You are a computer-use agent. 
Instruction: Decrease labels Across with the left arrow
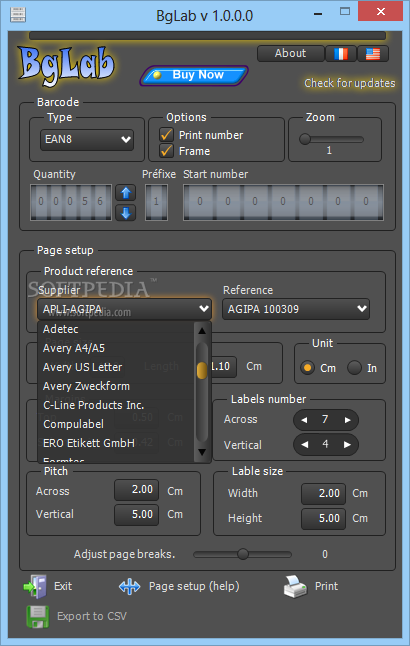304,420
